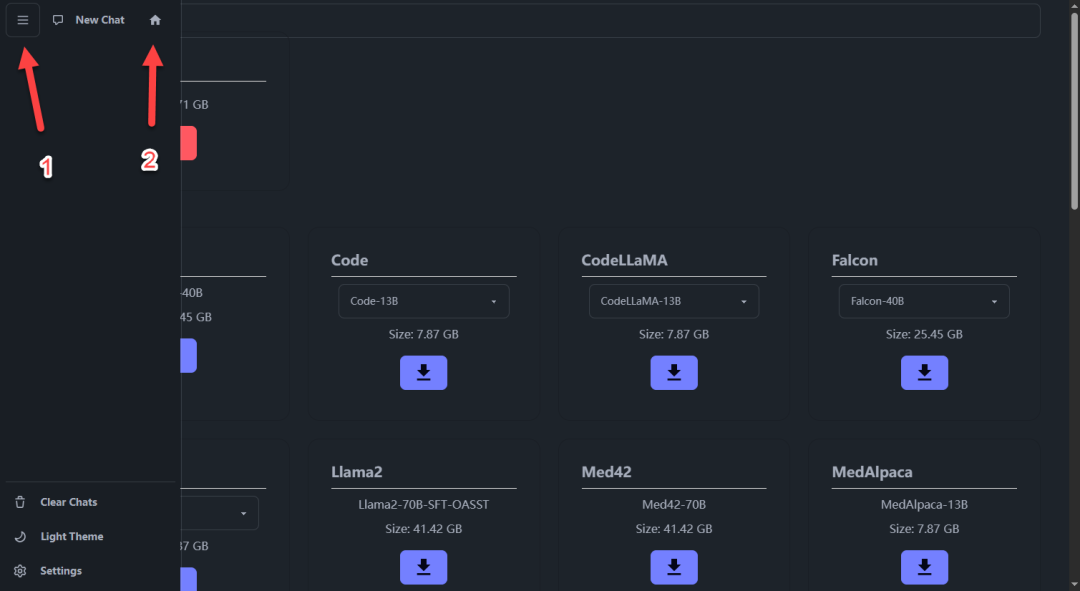Click the Falcon card heading
Image resolution: width=1080 pixels, height=591 pixels.
pyautogui.click(x=855, y=260)
